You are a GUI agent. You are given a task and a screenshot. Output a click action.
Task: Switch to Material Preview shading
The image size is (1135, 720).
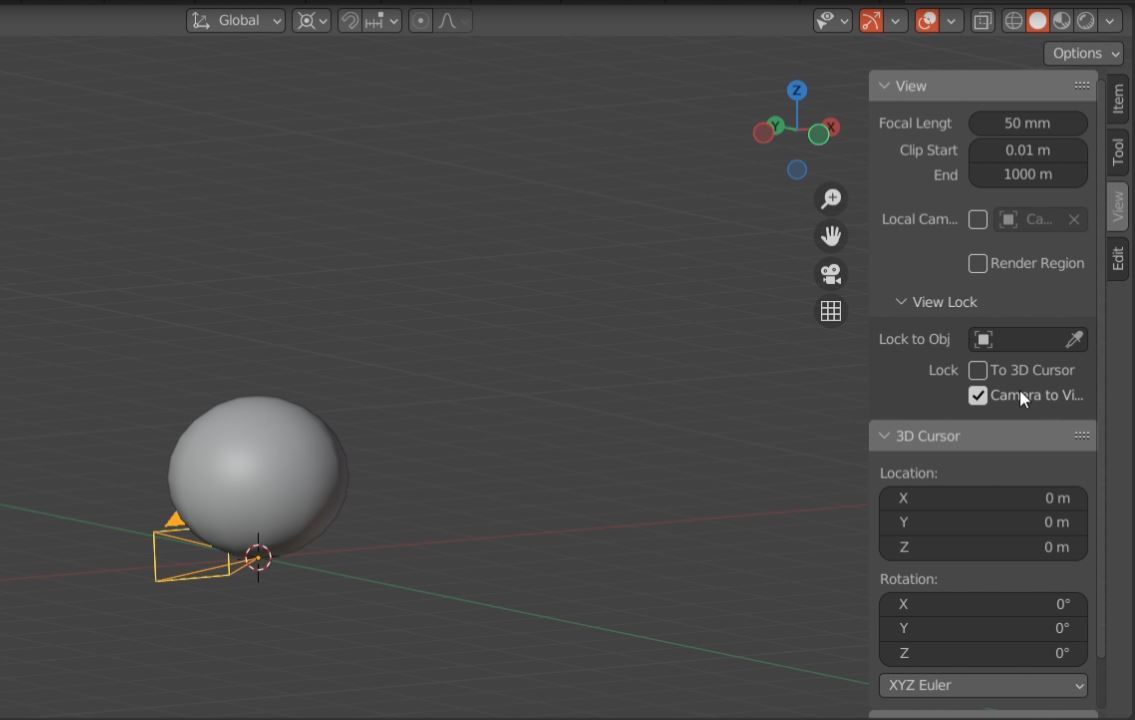click(x=1060, y=20)
